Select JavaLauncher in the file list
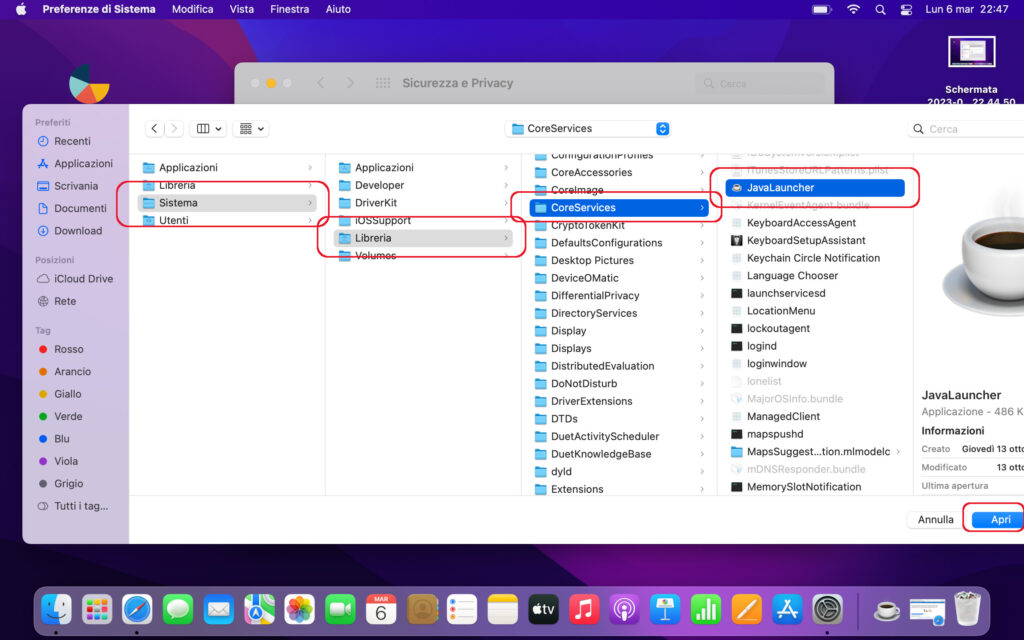 [x=814, y=187]
